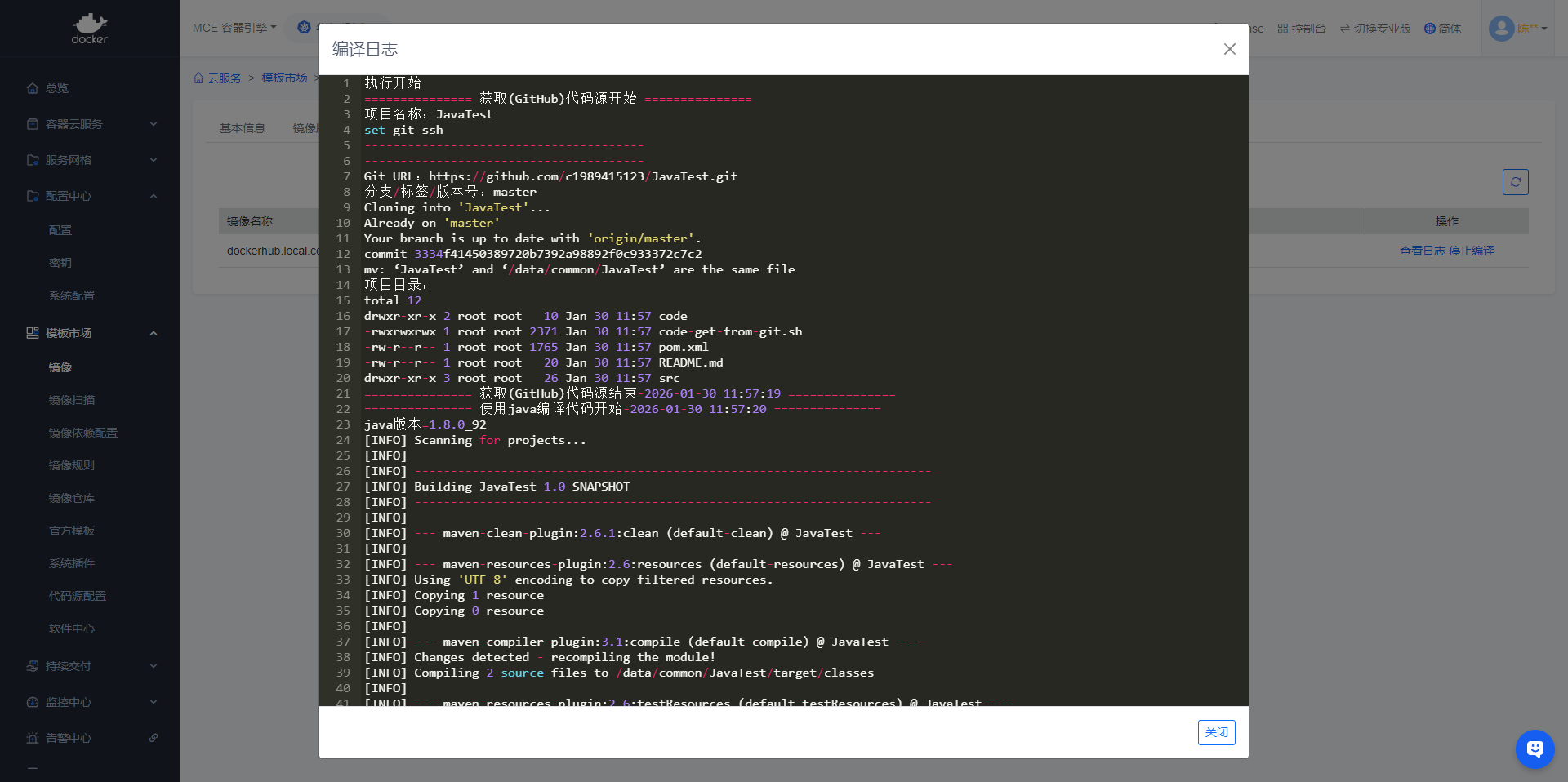Click 切换专业版 switch edition icon

(1344, 29)
